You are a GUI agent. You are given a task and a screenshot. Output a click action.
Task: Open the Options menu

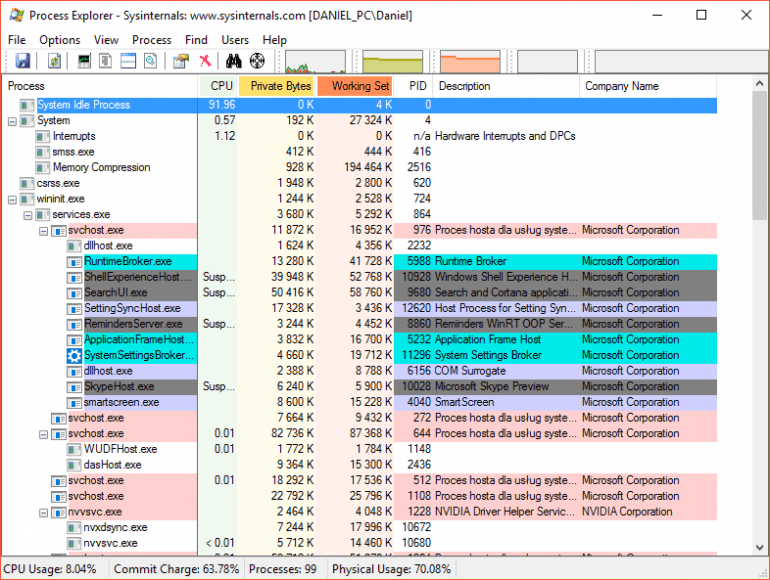tap(59, 40)
